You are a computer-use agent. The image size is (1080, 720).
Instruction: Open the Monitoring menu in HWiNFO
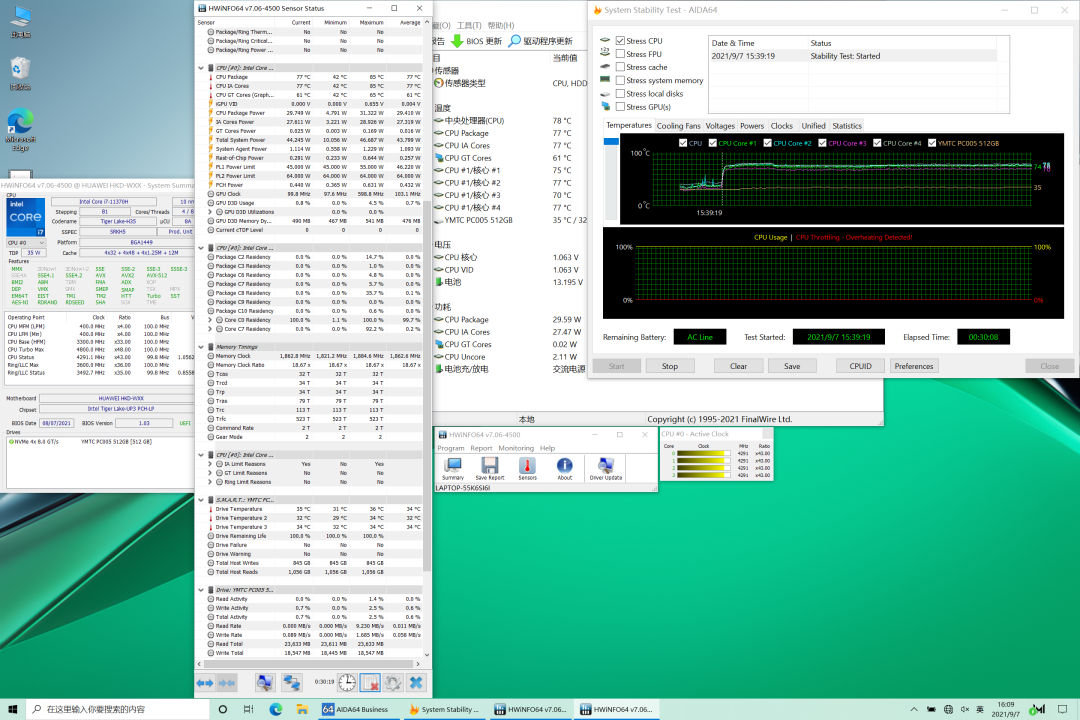click(x=516, y=448)
